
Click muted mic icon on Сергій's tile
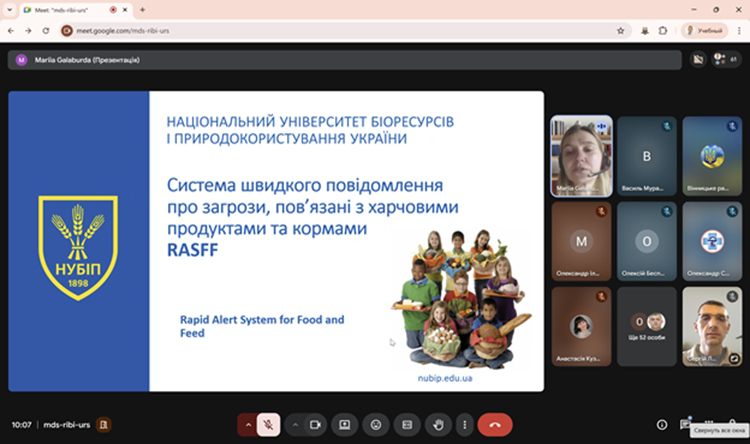coord(732,297)
